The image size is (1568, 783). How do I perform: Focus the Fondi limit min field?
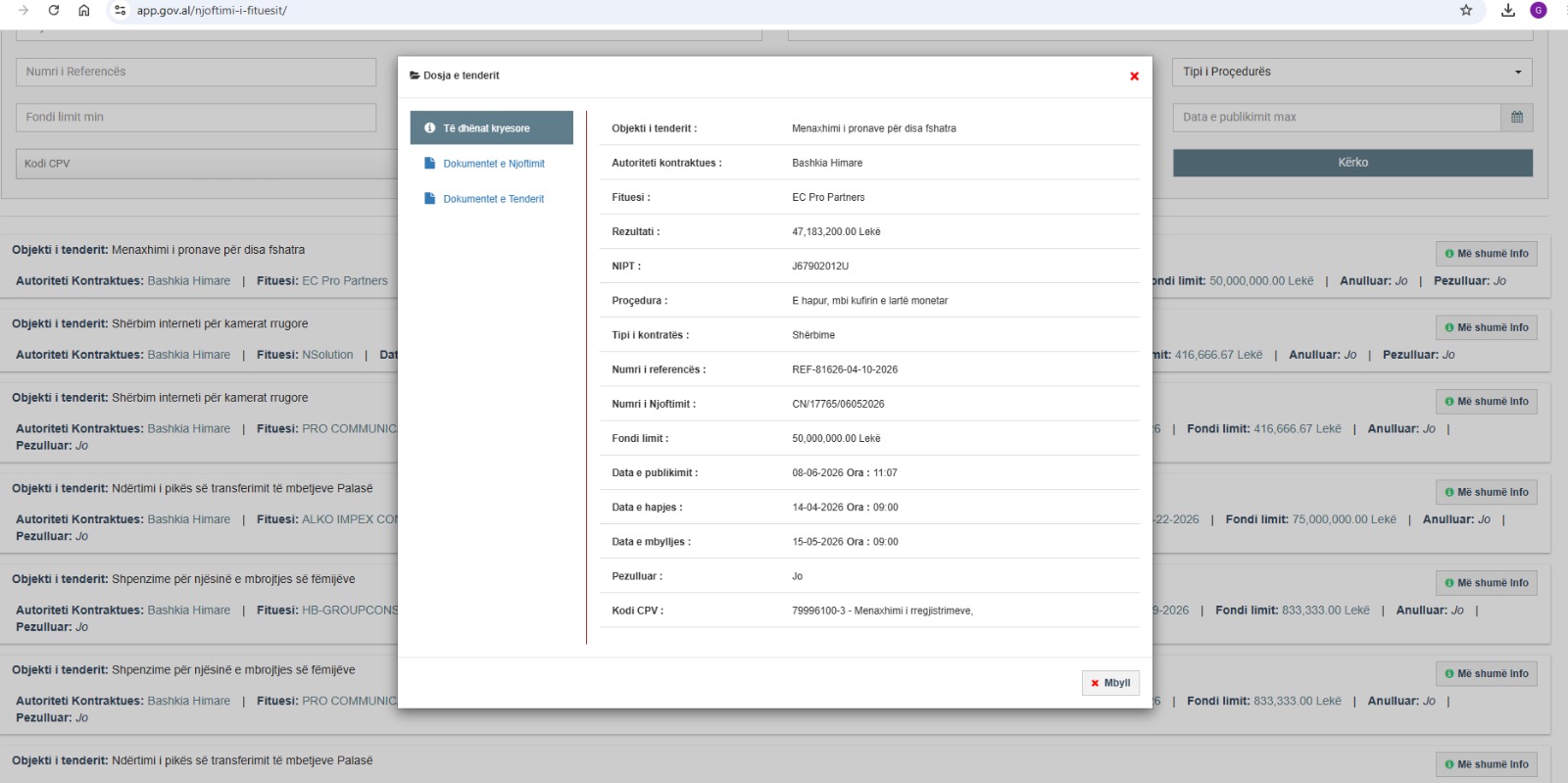tap(196, 118)
